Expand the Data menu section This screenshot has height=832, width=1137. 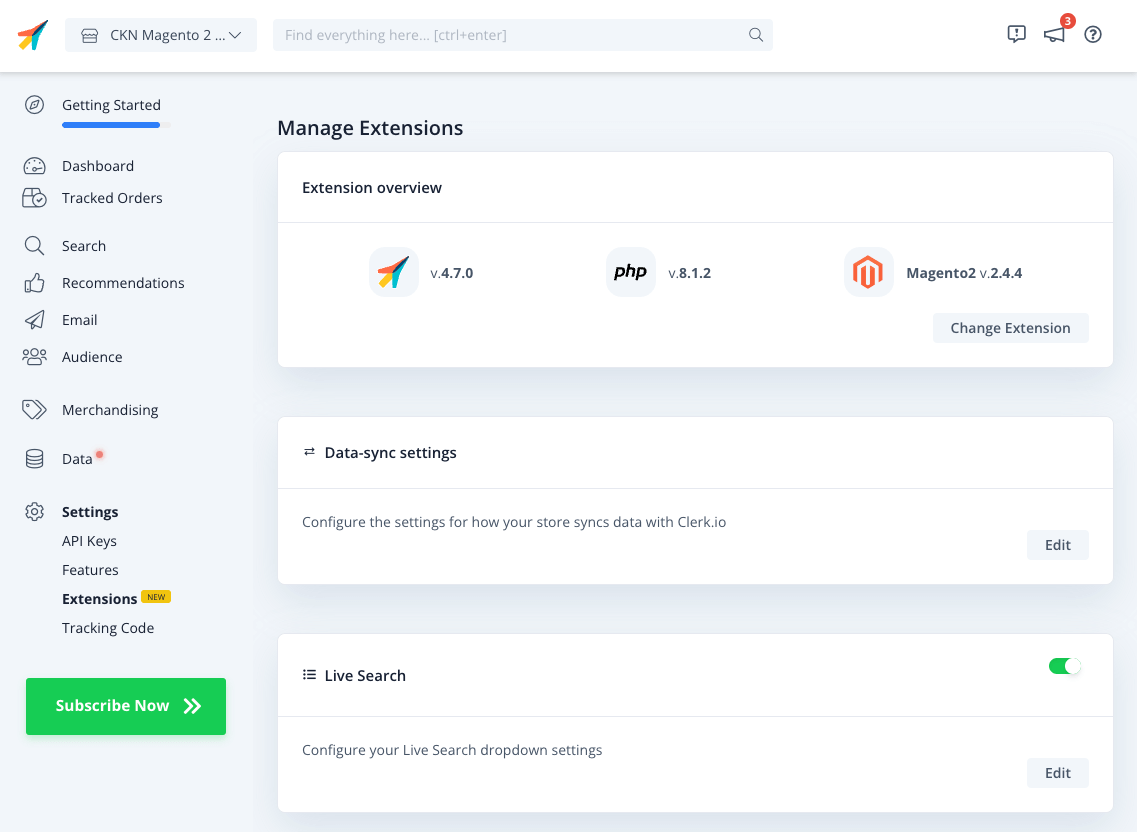pos(77,459)
